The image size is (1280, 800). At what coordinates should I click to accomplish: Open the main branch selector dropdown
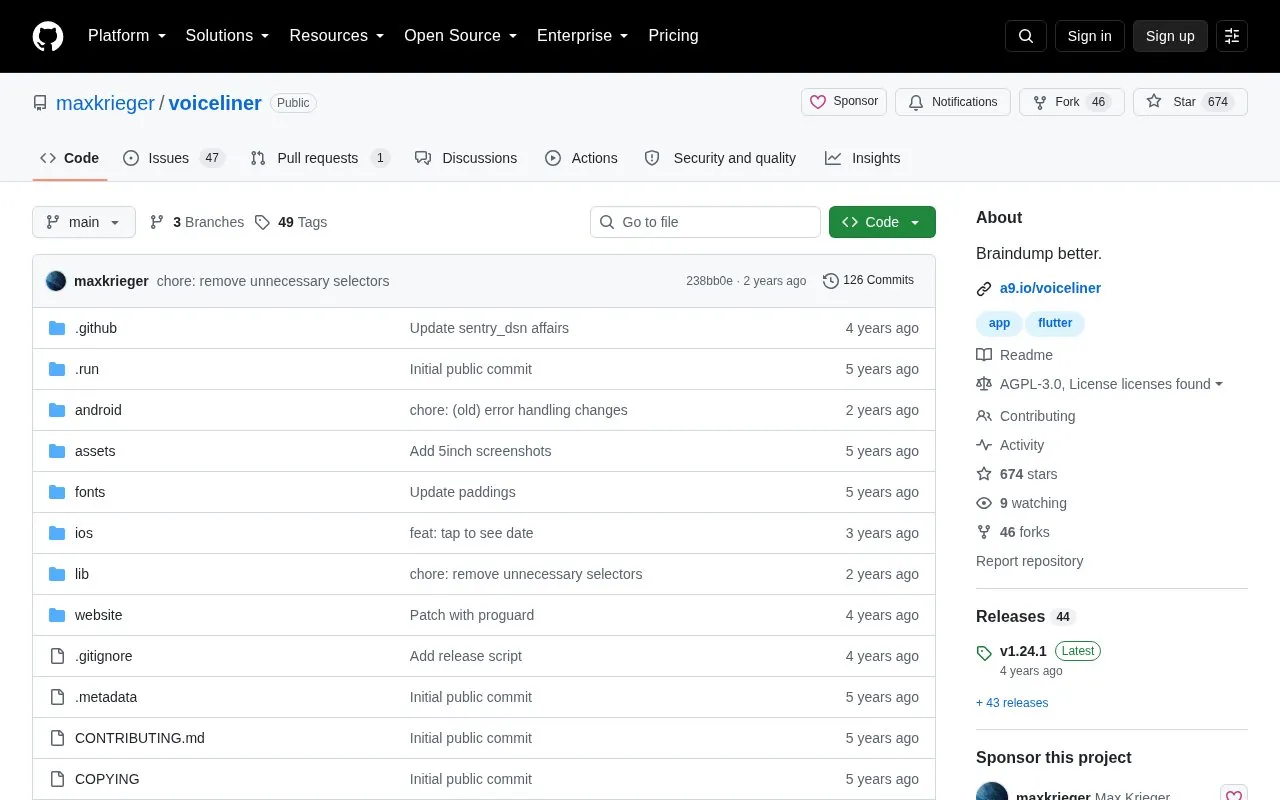pos(84,222)
